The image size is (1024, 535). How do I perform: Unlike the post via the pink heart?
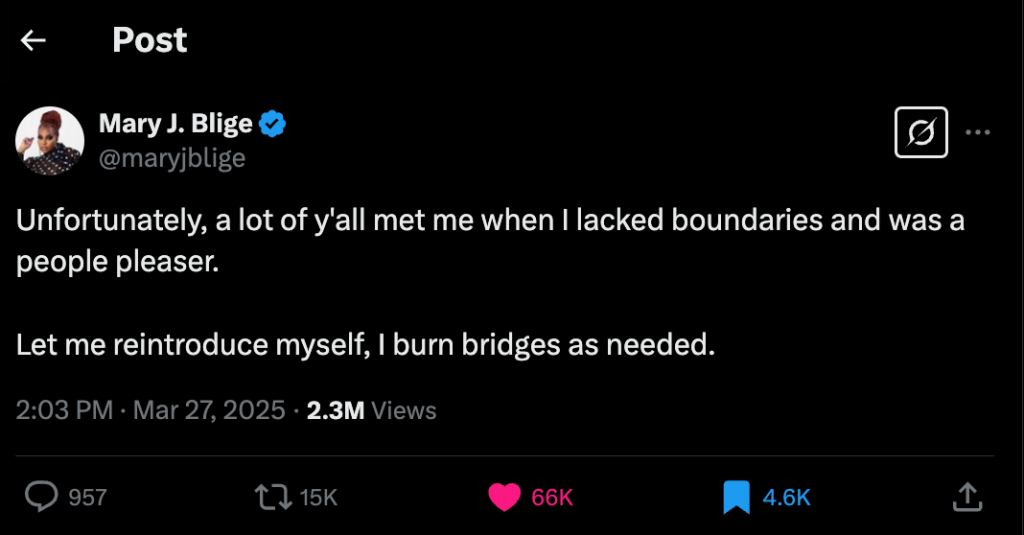point(505,496)
